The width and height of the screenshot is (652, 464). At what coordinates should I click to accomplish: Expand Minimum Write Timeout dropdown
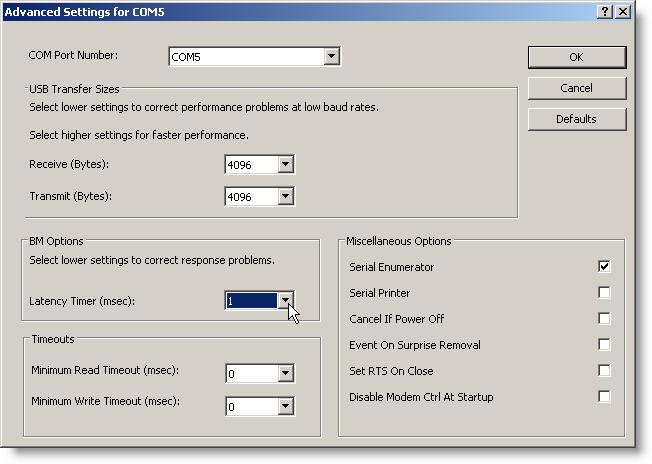tap(285, 407)
